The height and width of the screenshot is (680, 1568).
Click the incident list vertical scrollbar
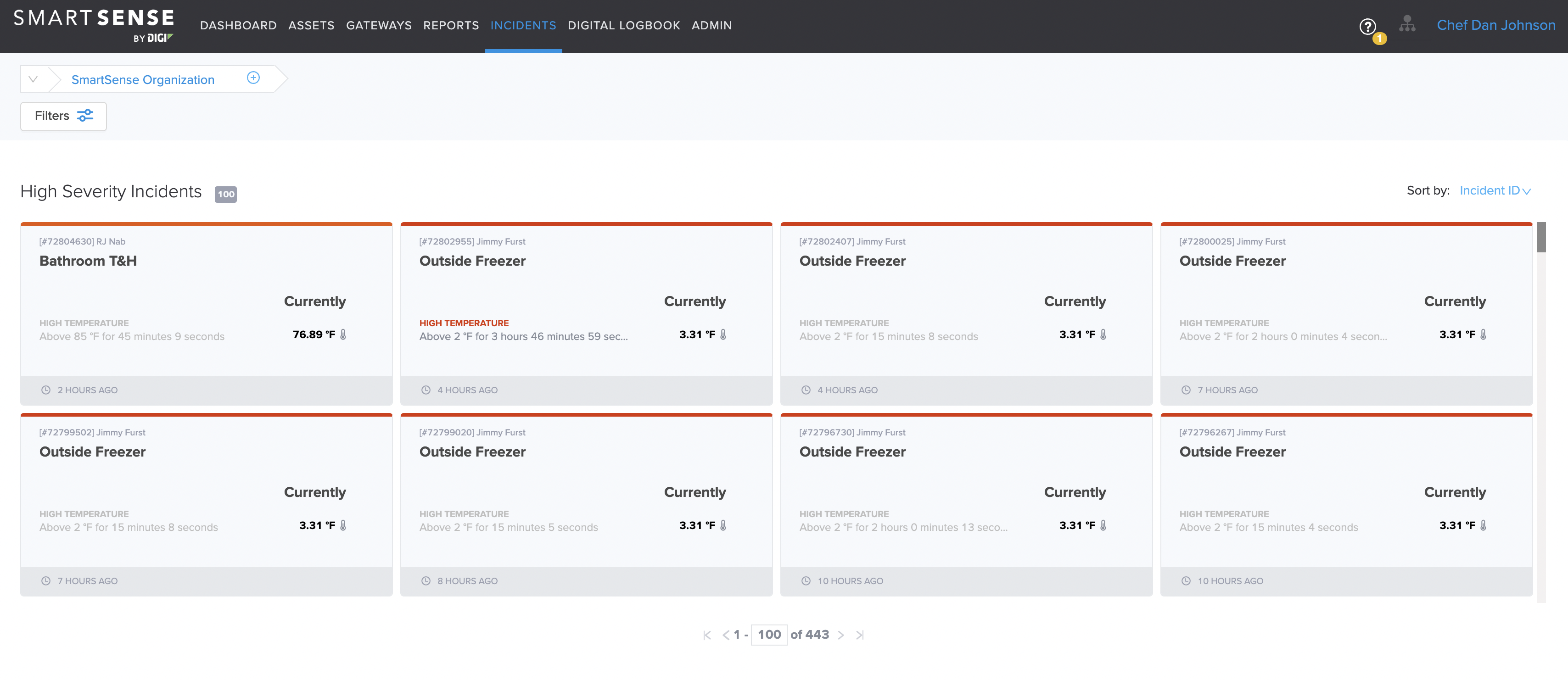click(x=1540, y=238)
